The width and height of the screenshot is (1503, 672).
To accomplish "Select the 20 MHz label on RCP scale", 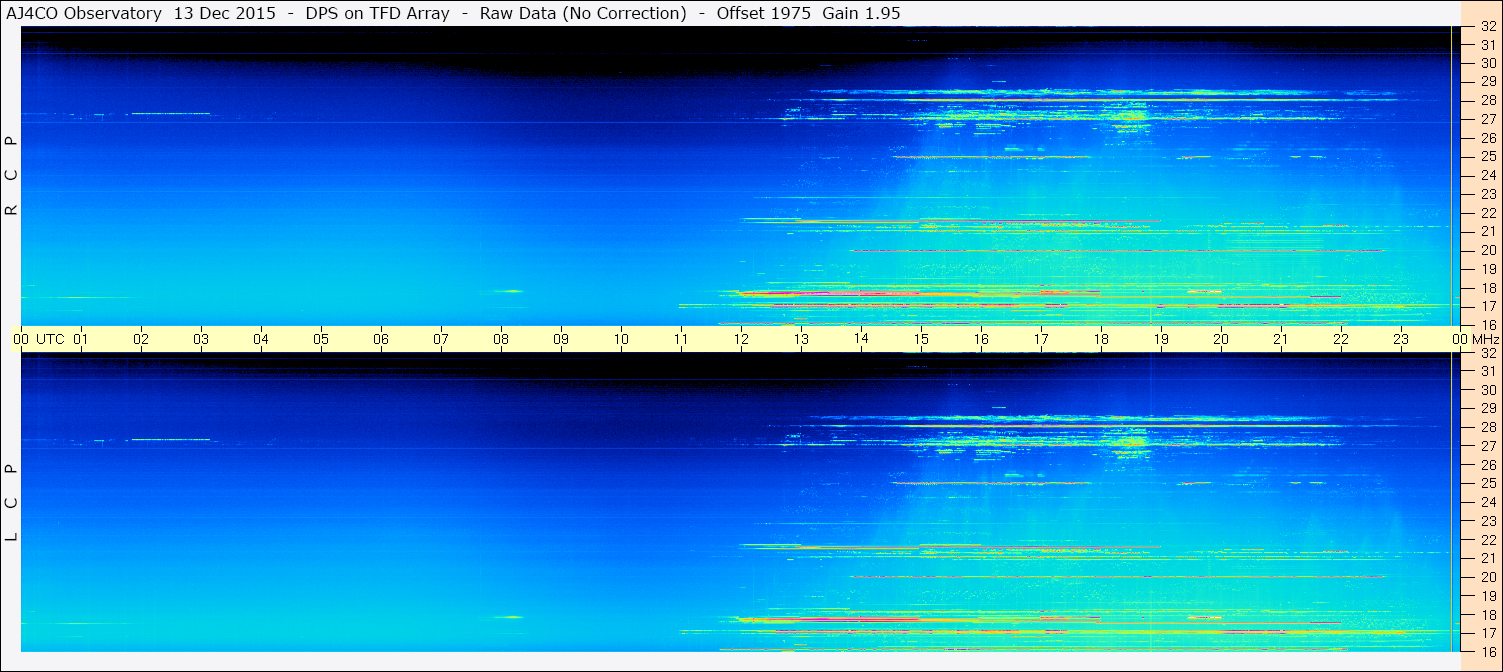I will (1488, 250).
